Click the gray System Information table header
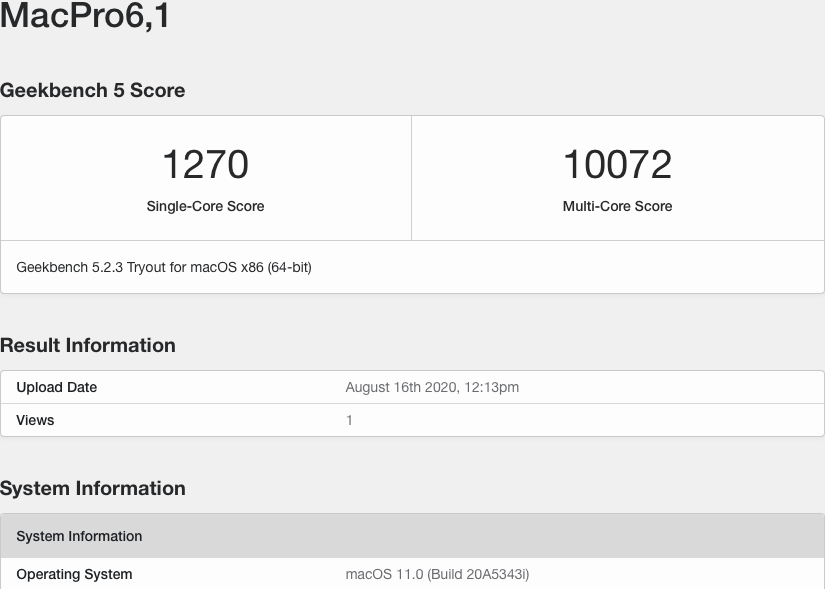 pos(412,536)
